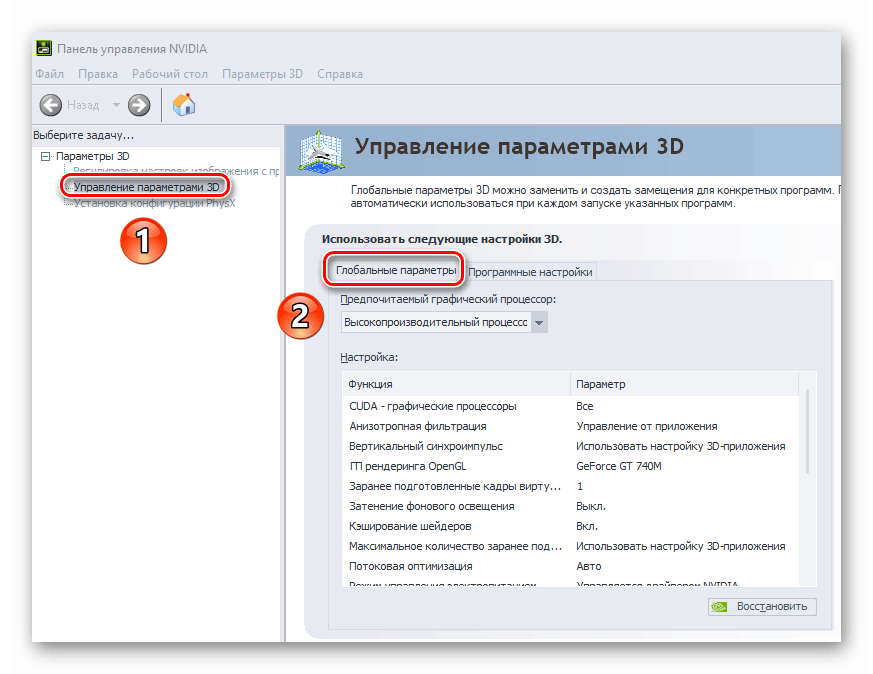Click the Функция column header
The image size is (873, 674).
(457, 384)
